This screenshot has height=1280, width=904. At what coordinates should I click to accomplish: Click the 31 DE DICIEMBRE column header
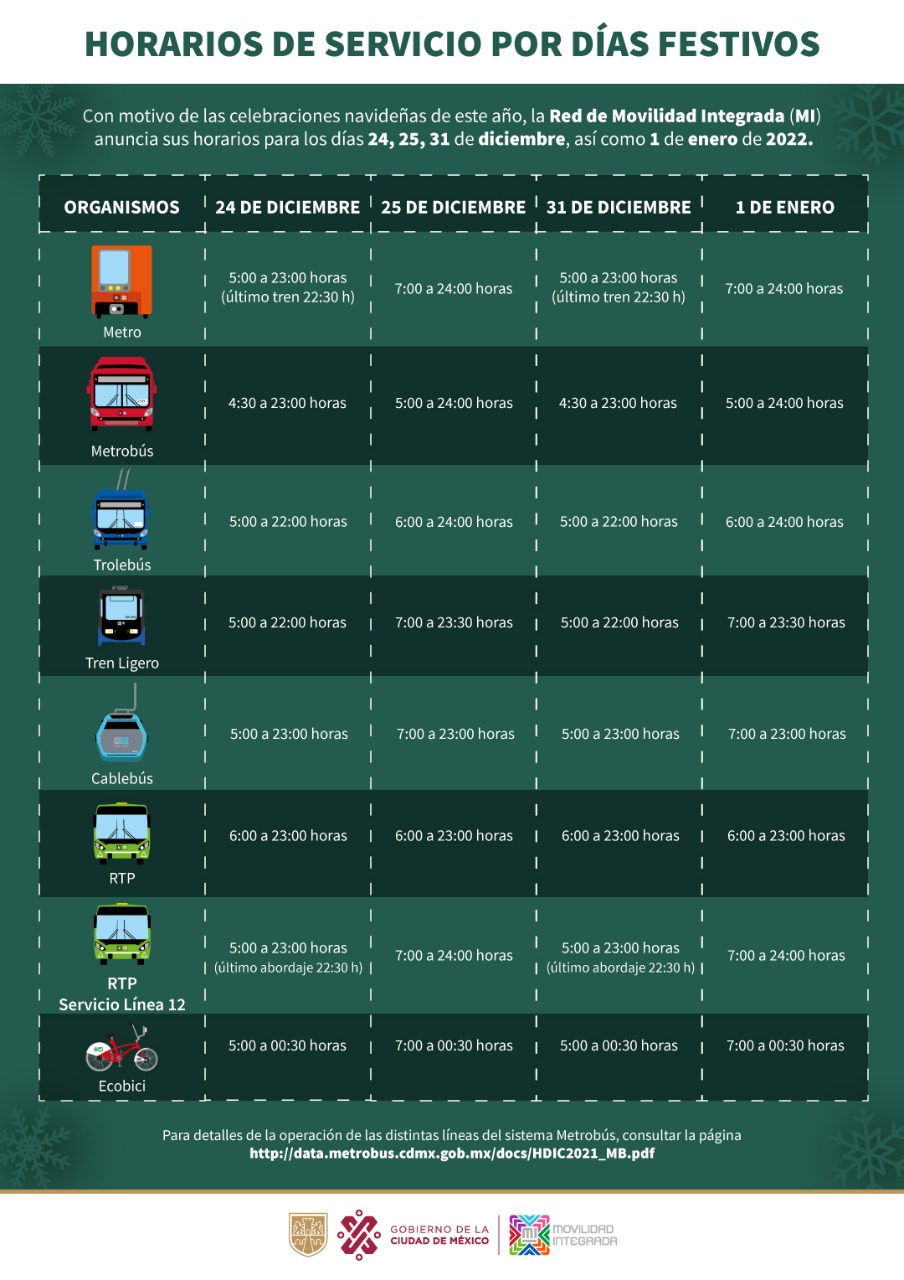tap(618, 207)
